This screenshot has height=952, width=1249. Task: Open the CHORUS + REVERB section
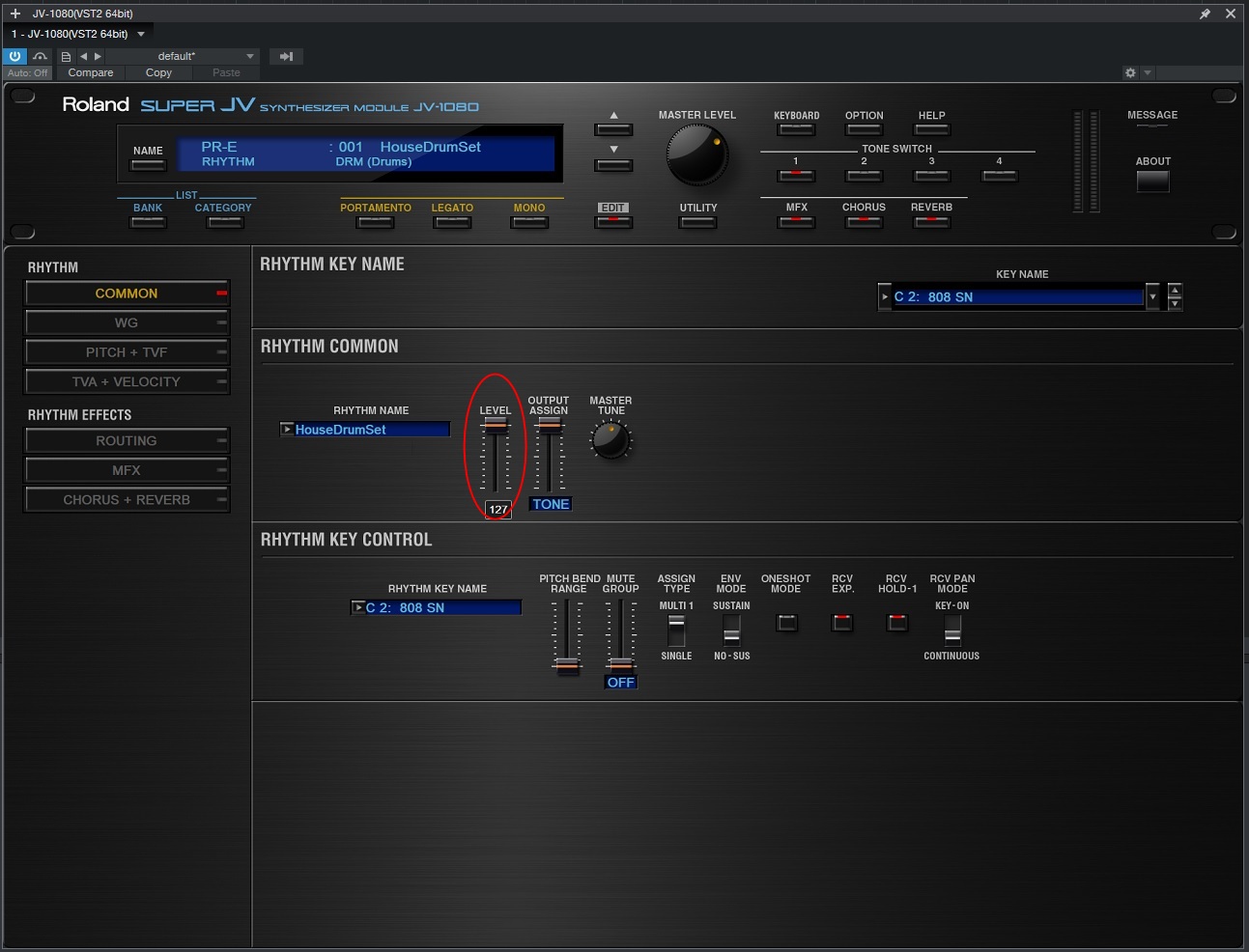click(x=127, y=500)
